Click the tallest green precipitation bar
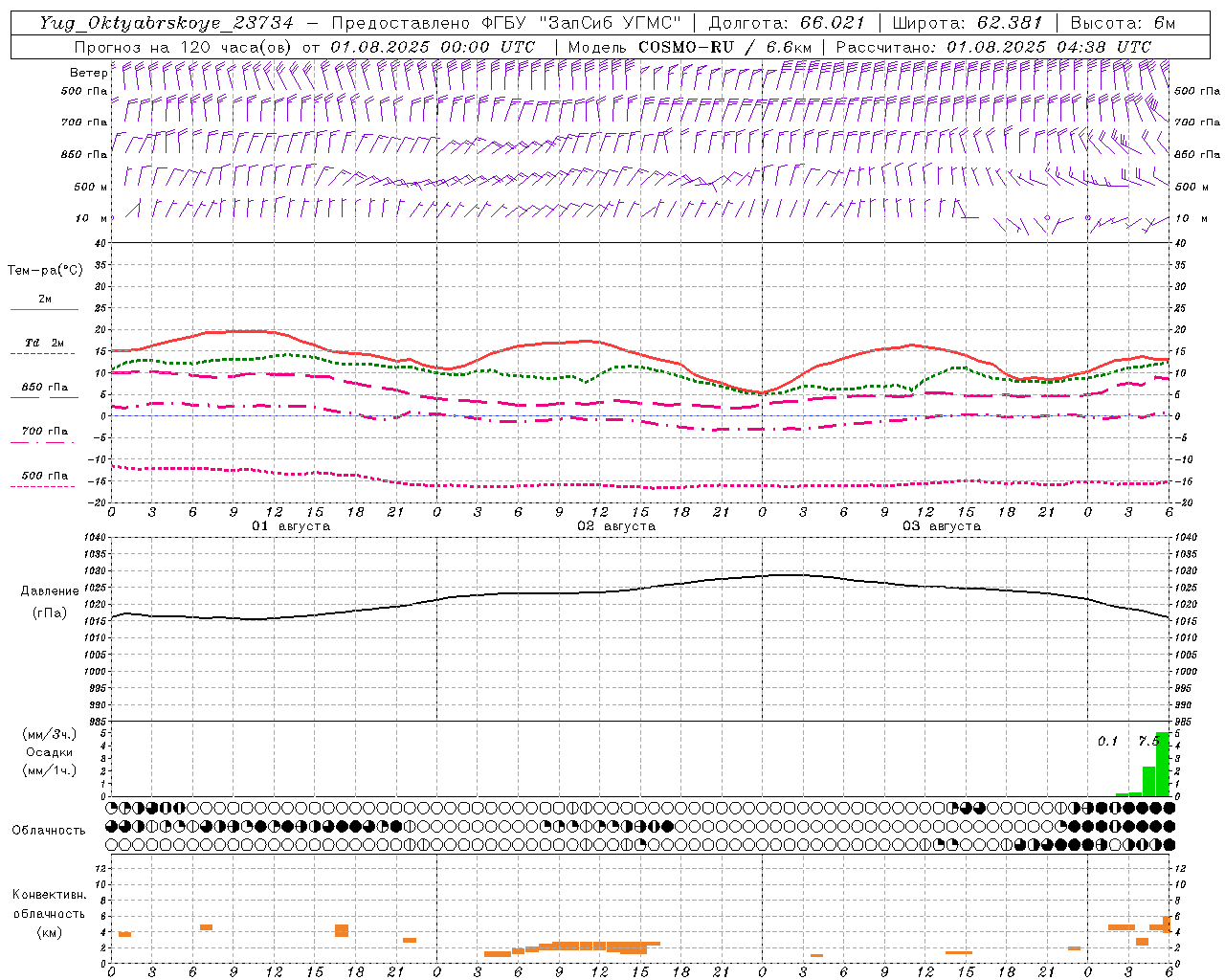 [x=1162, y=764]
